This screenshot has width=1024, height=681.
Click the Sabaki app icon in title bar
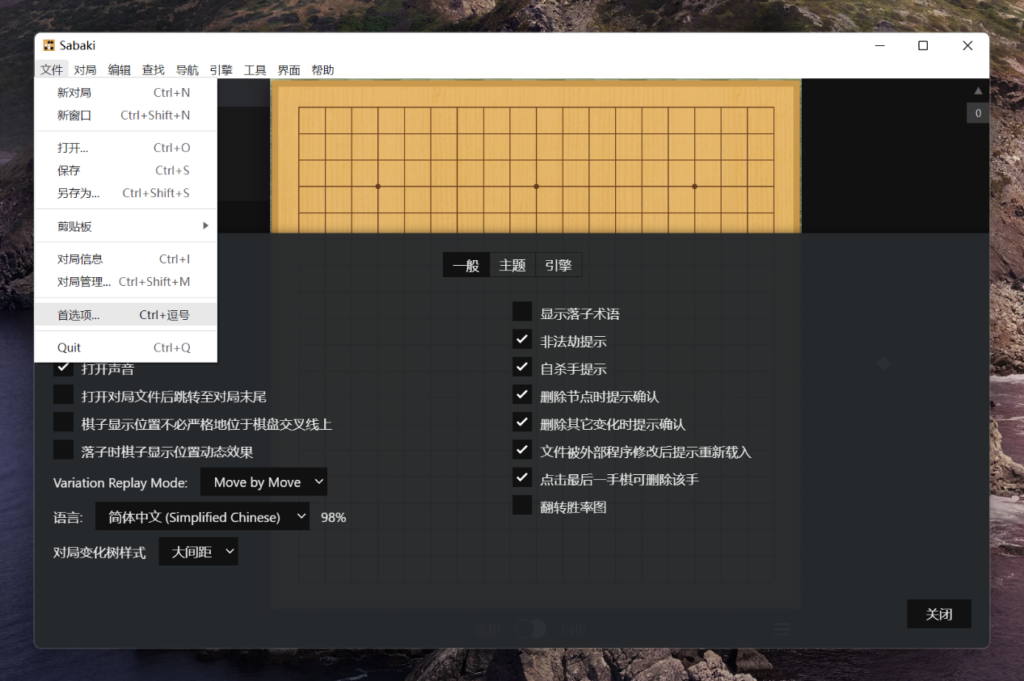click(x=49, y=45)
